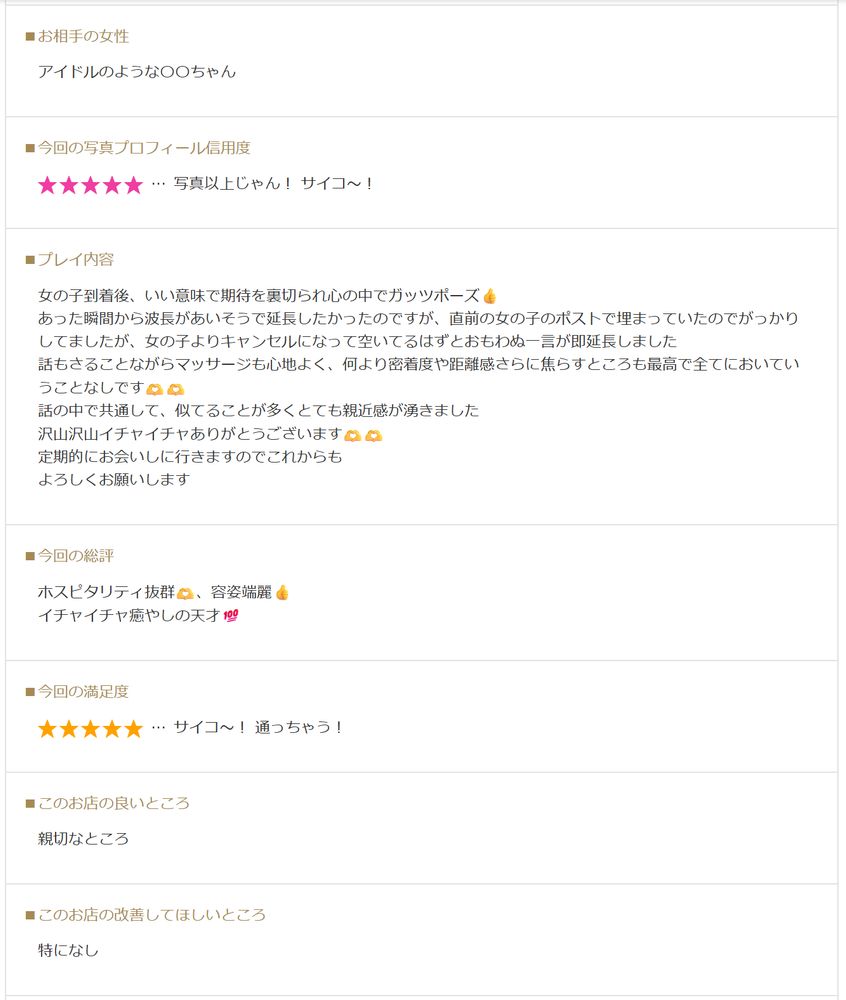Click the 100 points emoji
Image resolution: width=846 pixels, height=1000 pixels.
pos(231,615)
